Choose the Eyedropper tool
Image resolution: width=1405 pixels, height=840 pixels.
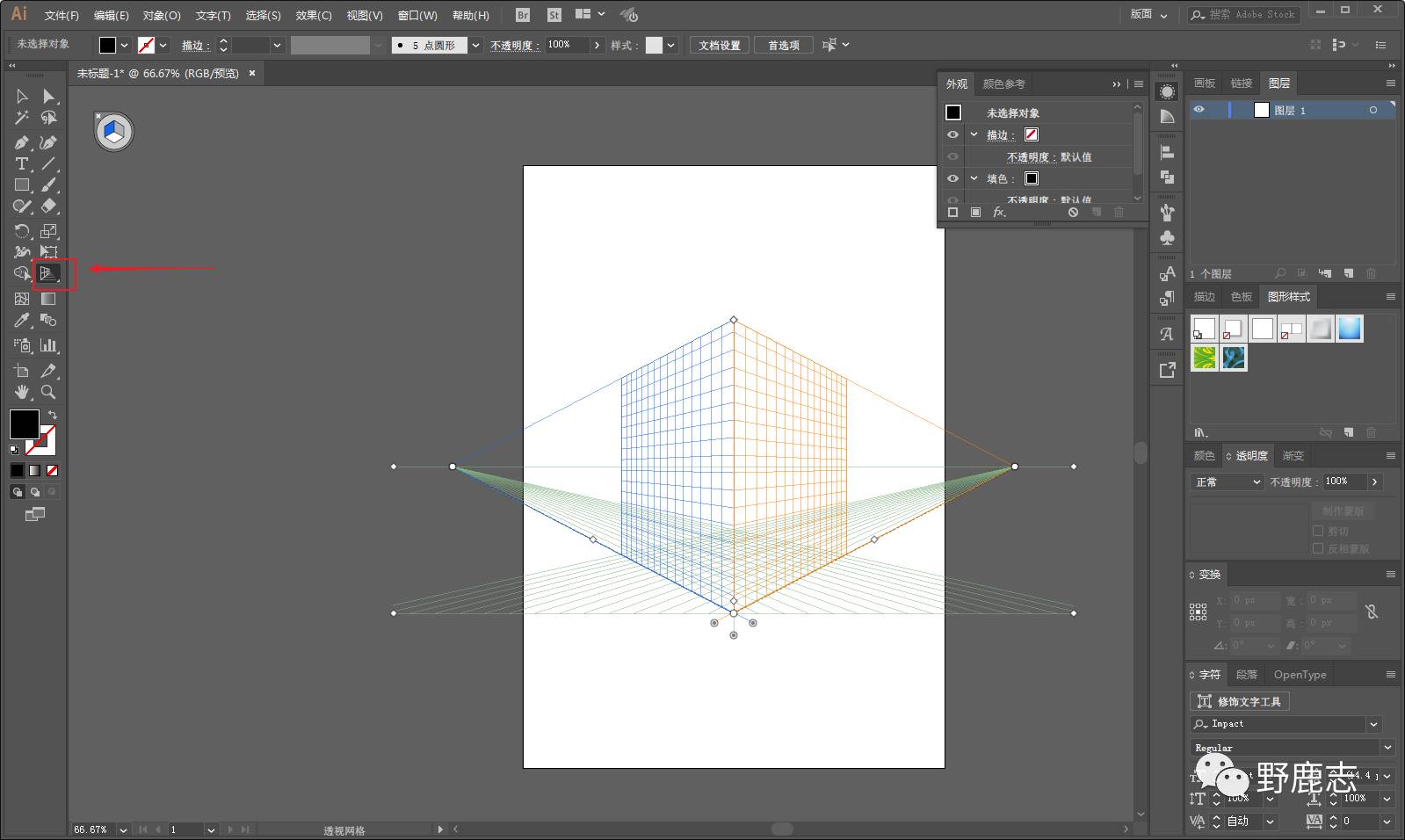tap(22, 321)
